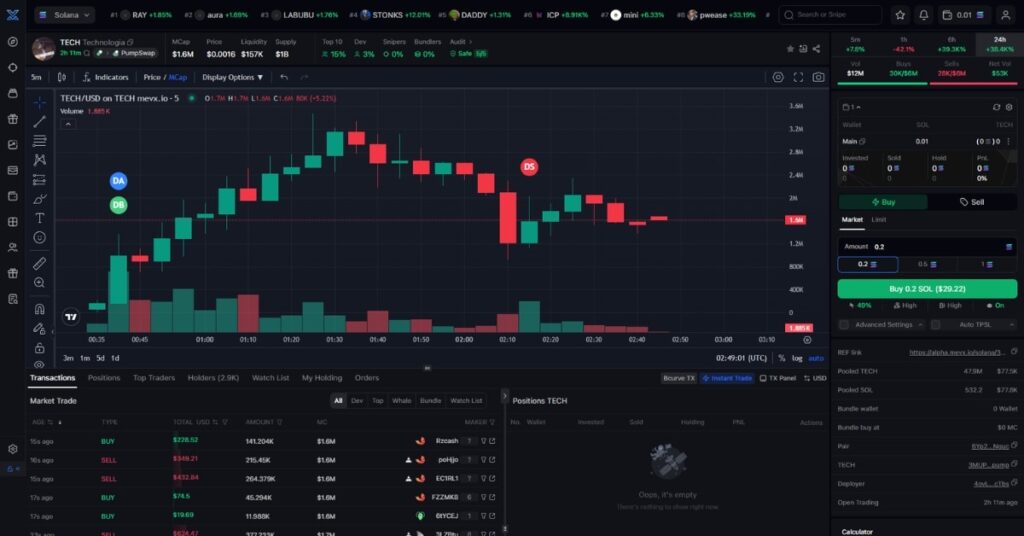Switch to the Top Traders tab
The image size is (1024, 536).
click(153, 378)
